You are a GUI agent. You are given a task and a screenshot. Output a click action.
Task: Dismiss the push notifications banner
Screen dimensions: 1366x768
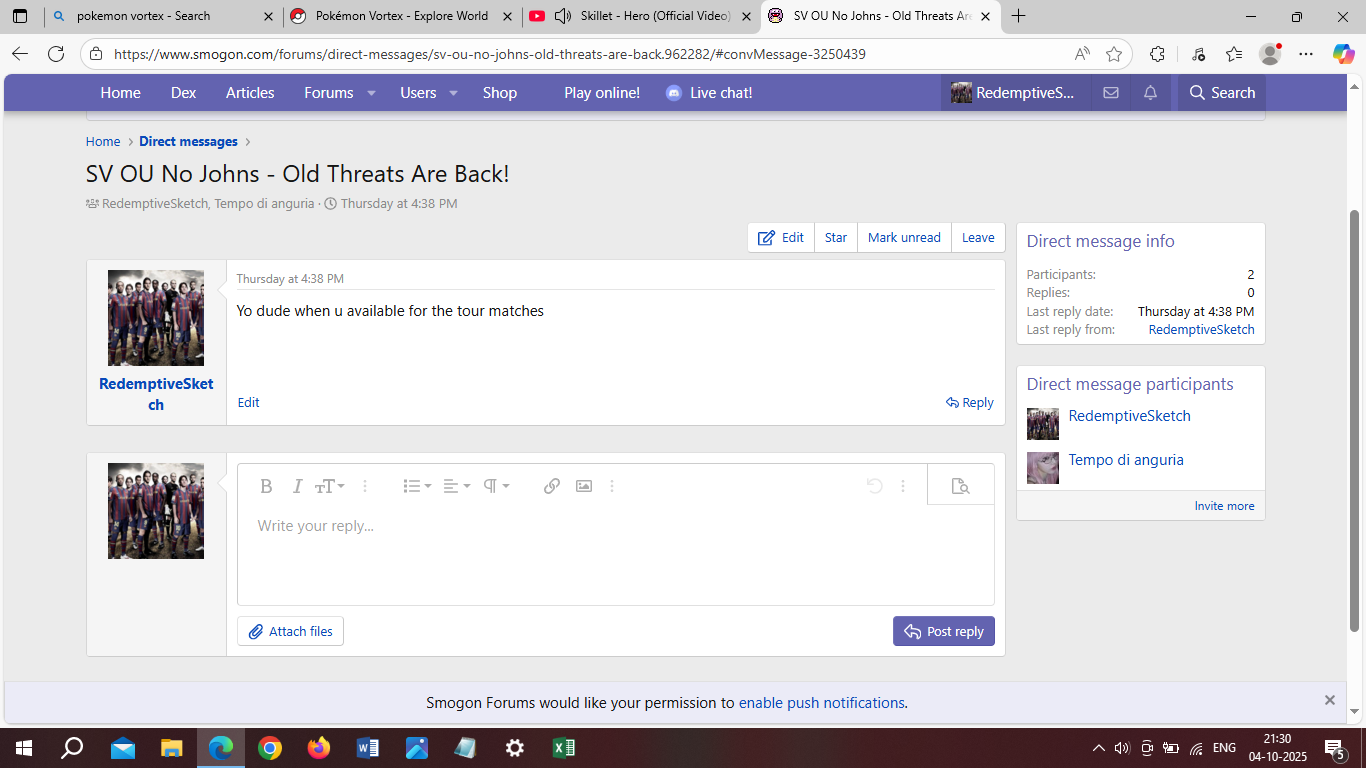(1330, 700)
